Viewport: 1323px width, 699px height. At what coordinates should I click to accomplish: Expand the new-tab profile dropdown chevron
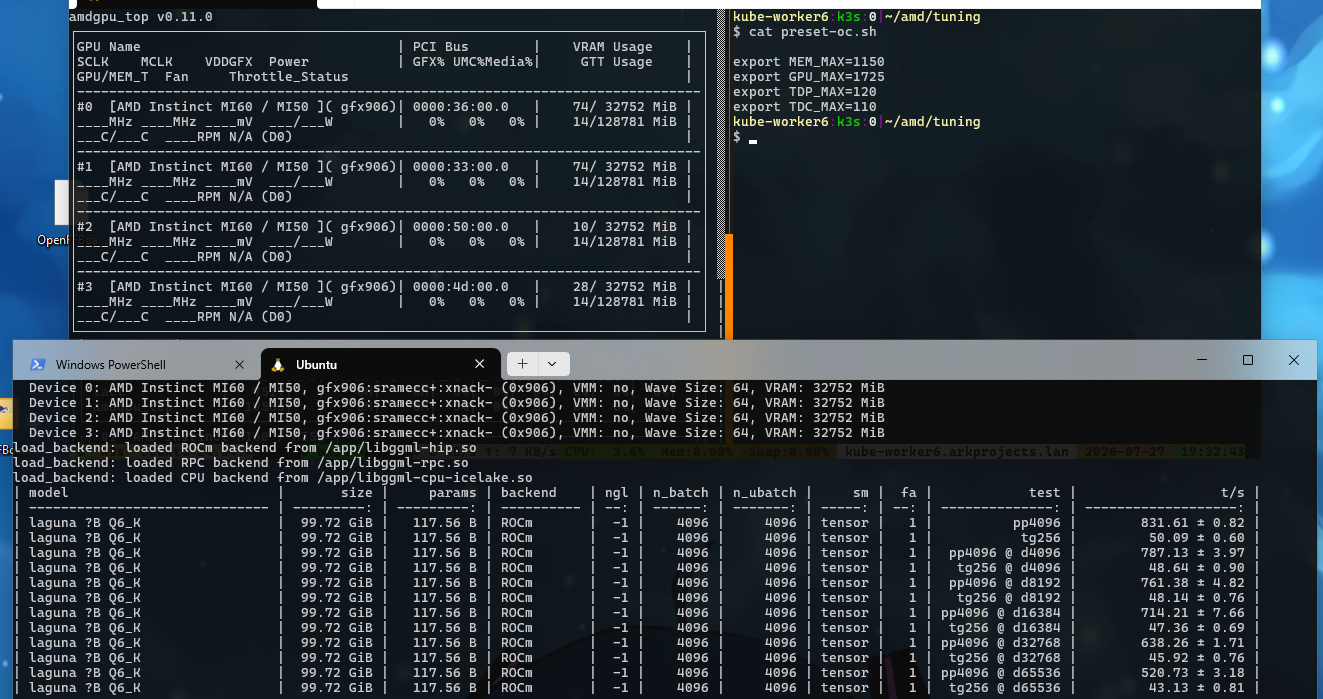(552, 364)
